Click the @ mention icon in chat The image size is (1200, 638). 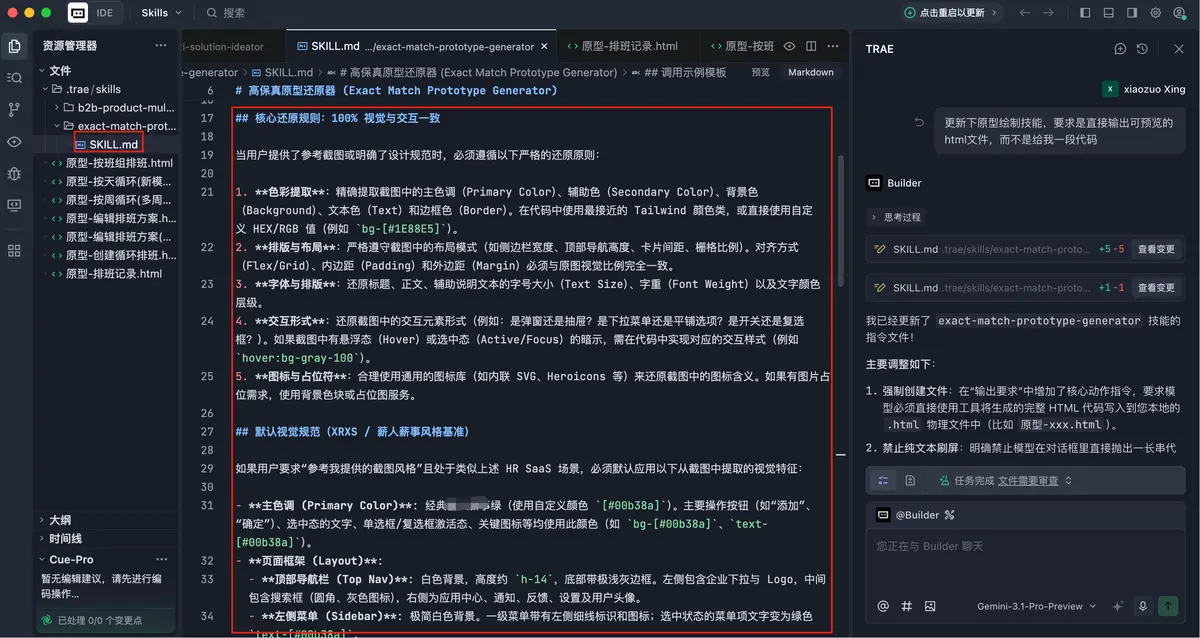coord(883,606)
